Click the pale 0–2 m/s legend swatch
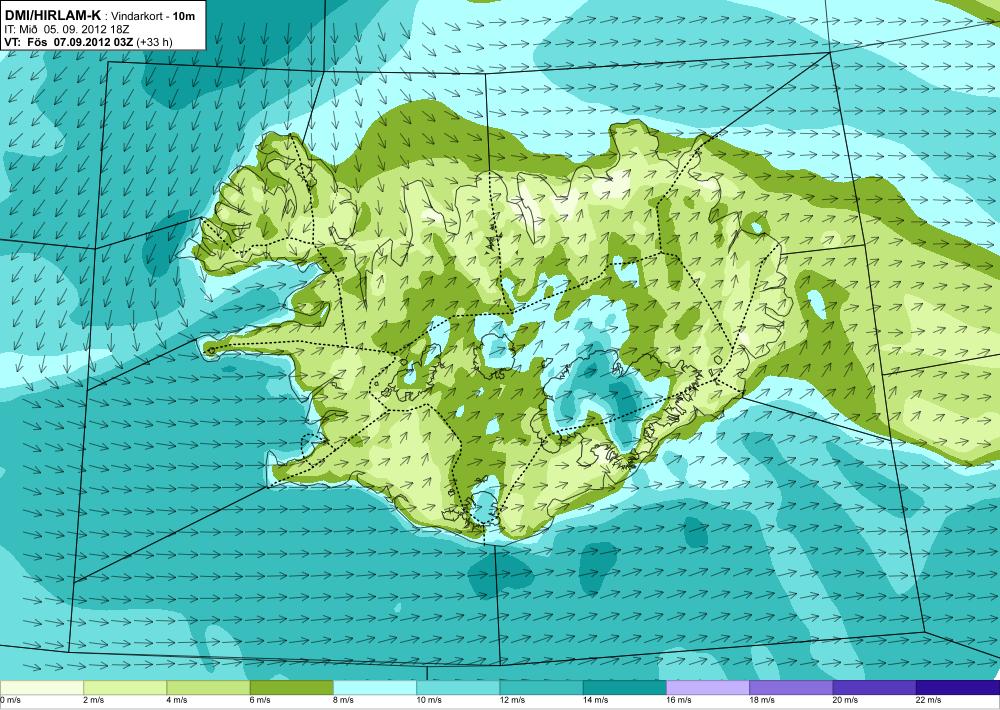Viewport: 1000px width, 710px height. [x=41, y=687]
